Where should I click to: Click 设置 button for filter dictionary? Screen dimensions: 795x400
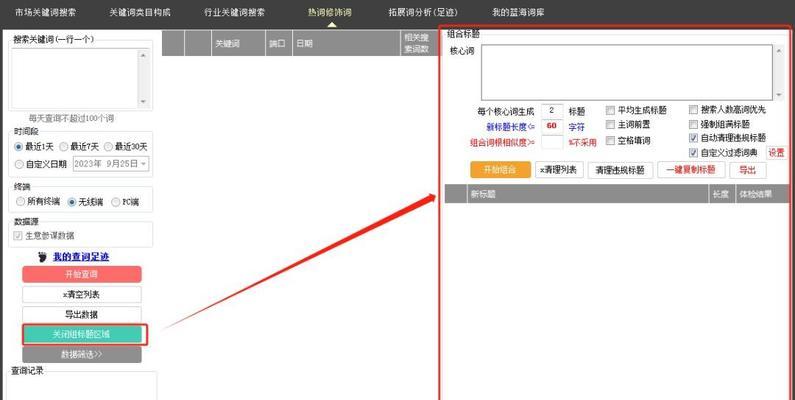pos(776,153)
